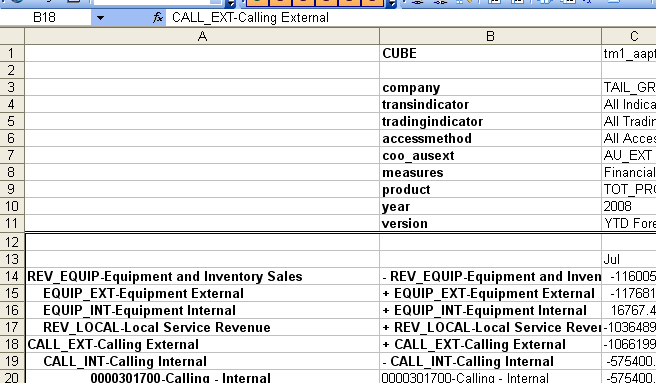Click the 'YTD Fore' version value cell
656x383 pixels.
point(629,223)
